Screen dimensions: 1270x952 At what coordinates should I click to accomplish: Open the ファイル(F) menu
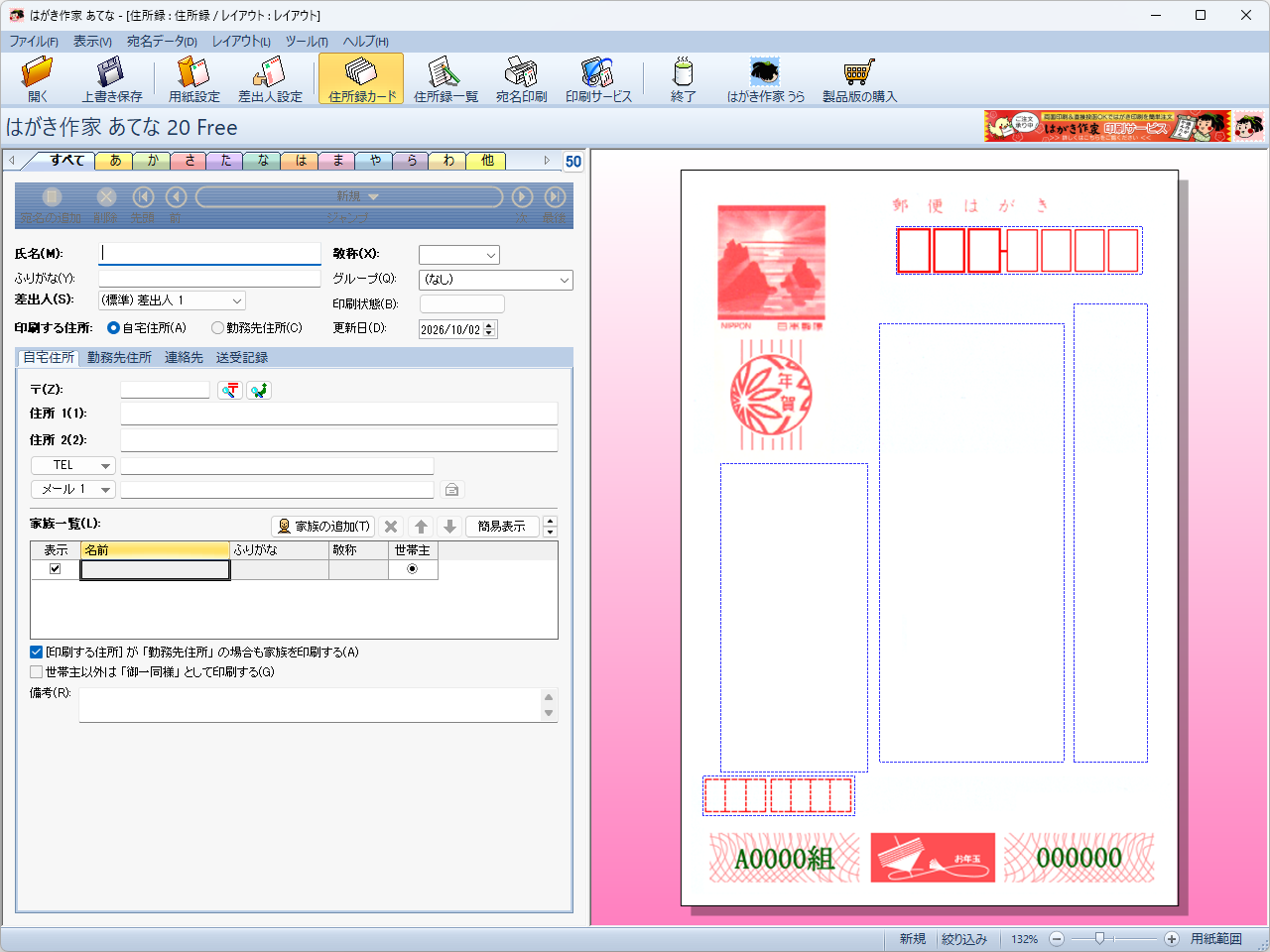pyautogui.click(x=34, y=42)
